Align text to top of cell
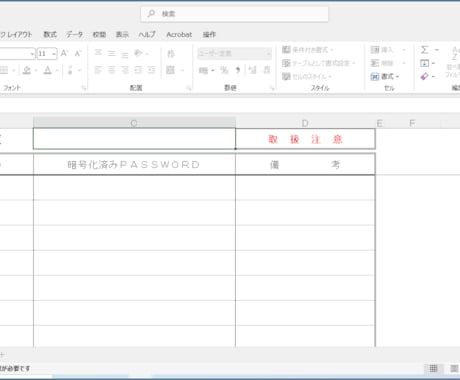 (98, 53)
